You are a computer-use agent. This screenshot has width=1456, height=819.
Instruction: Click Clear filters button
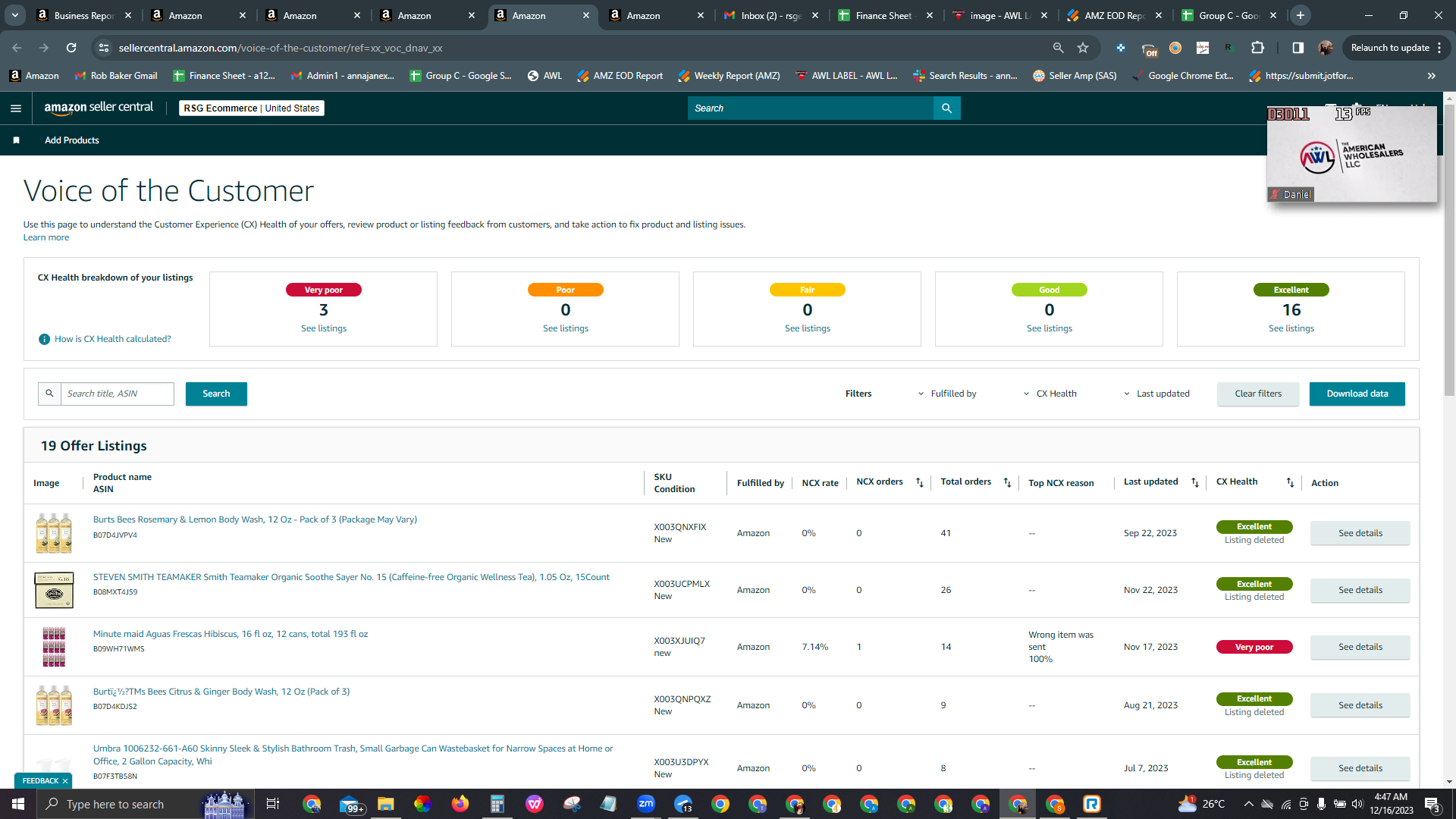click(x=1258, y=394)
